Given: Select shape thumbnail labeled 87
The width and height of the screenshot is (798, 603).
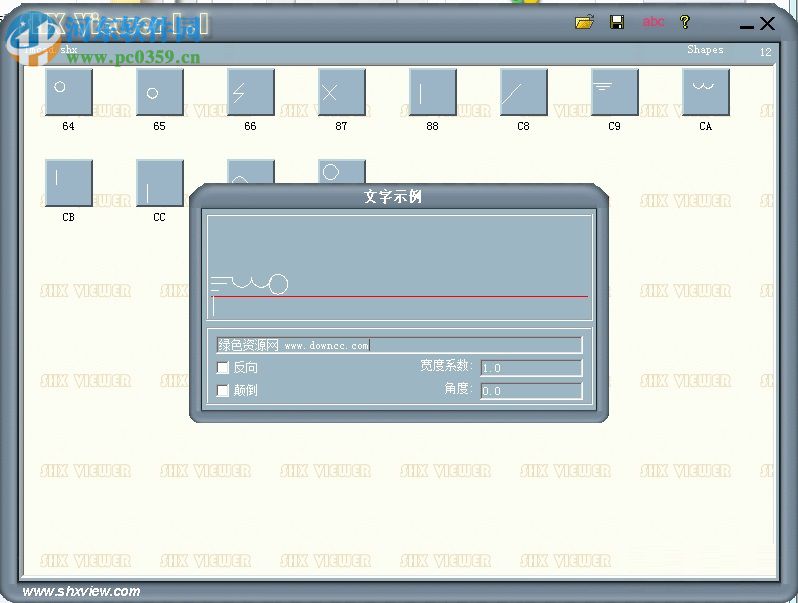Looking at the screenshot, I should tap(341, 92).
